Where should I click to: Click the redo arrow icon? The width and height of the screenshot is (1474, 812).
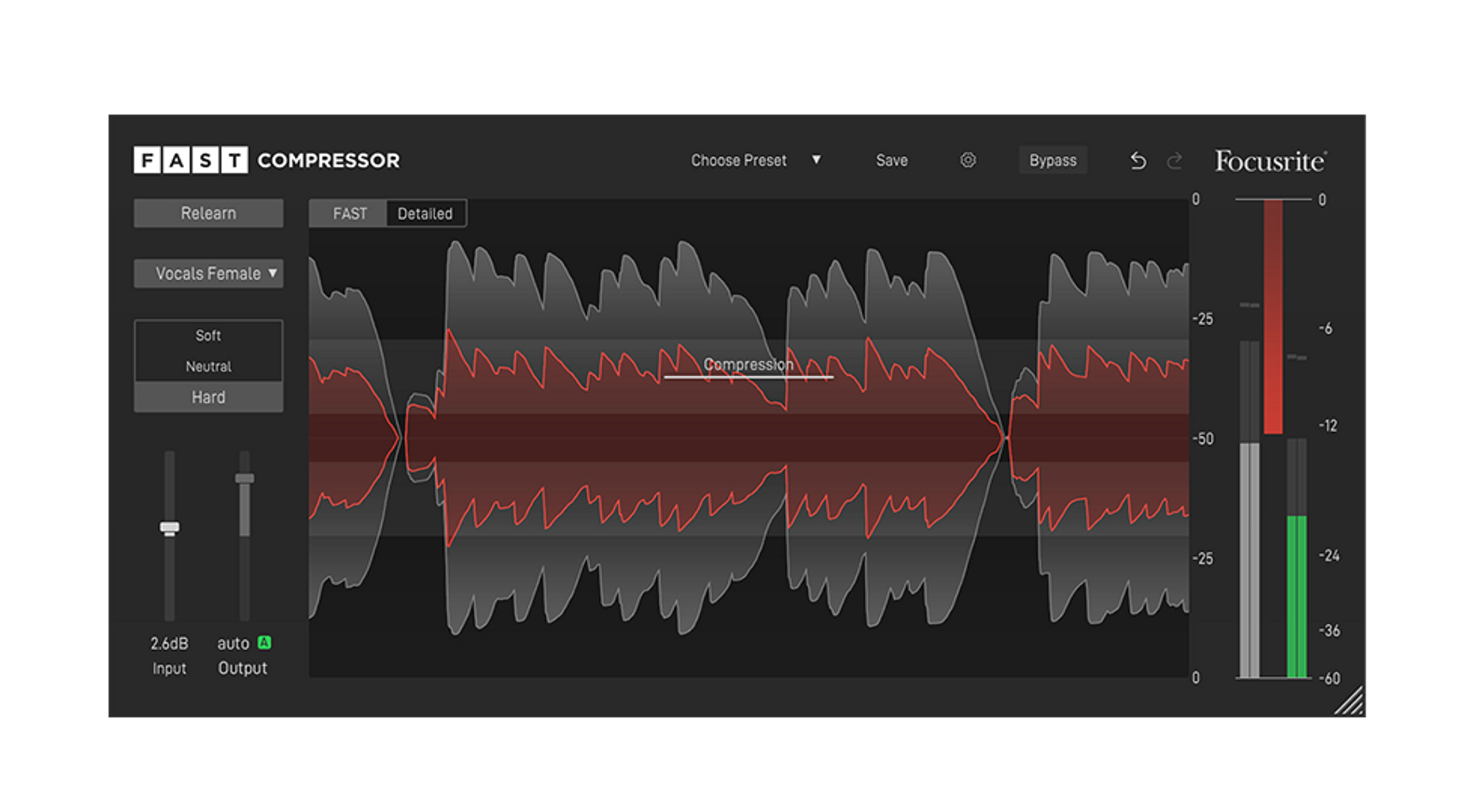[x=1174, y=161]
